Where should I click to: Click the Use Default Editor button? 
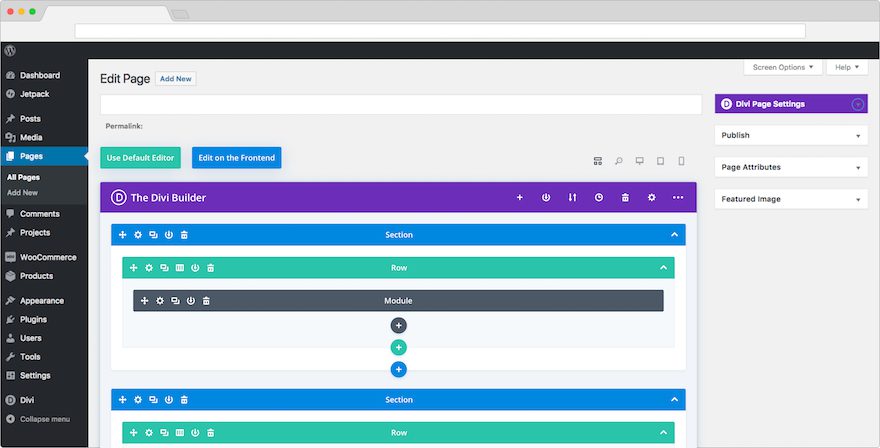140,158
